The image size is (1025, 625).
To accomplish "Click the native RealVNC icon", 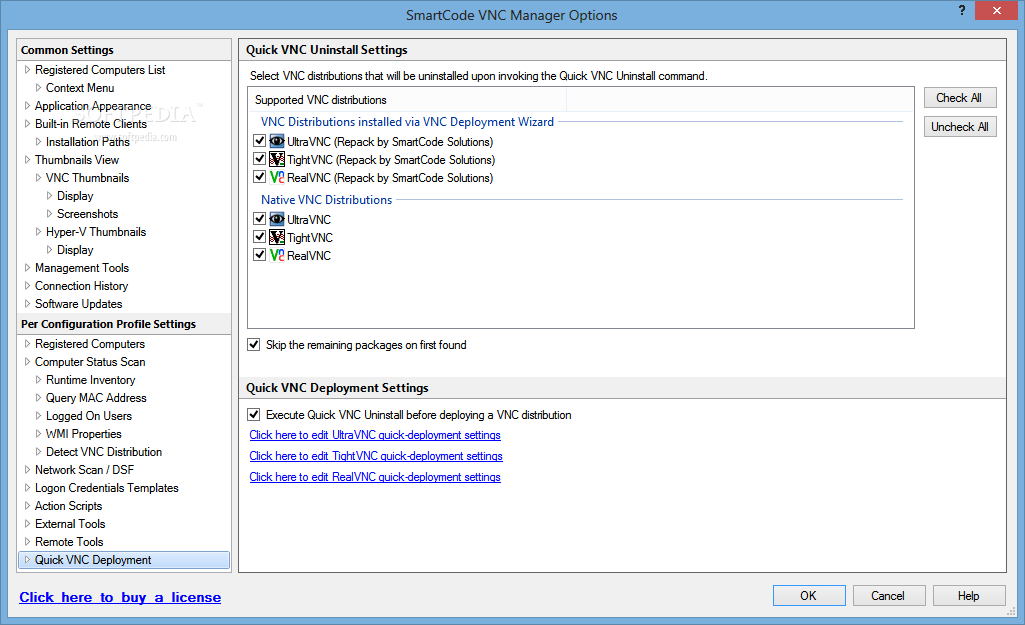I will 277,255.
